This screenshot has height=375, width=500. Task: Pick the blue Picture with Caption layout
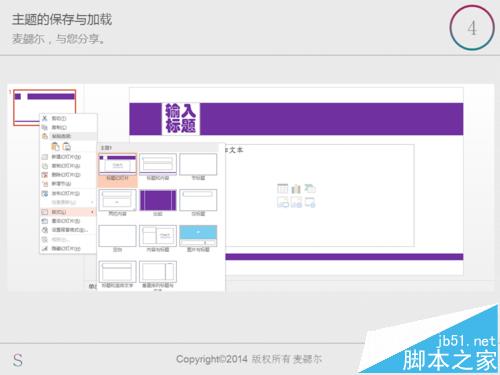point(198,236)
